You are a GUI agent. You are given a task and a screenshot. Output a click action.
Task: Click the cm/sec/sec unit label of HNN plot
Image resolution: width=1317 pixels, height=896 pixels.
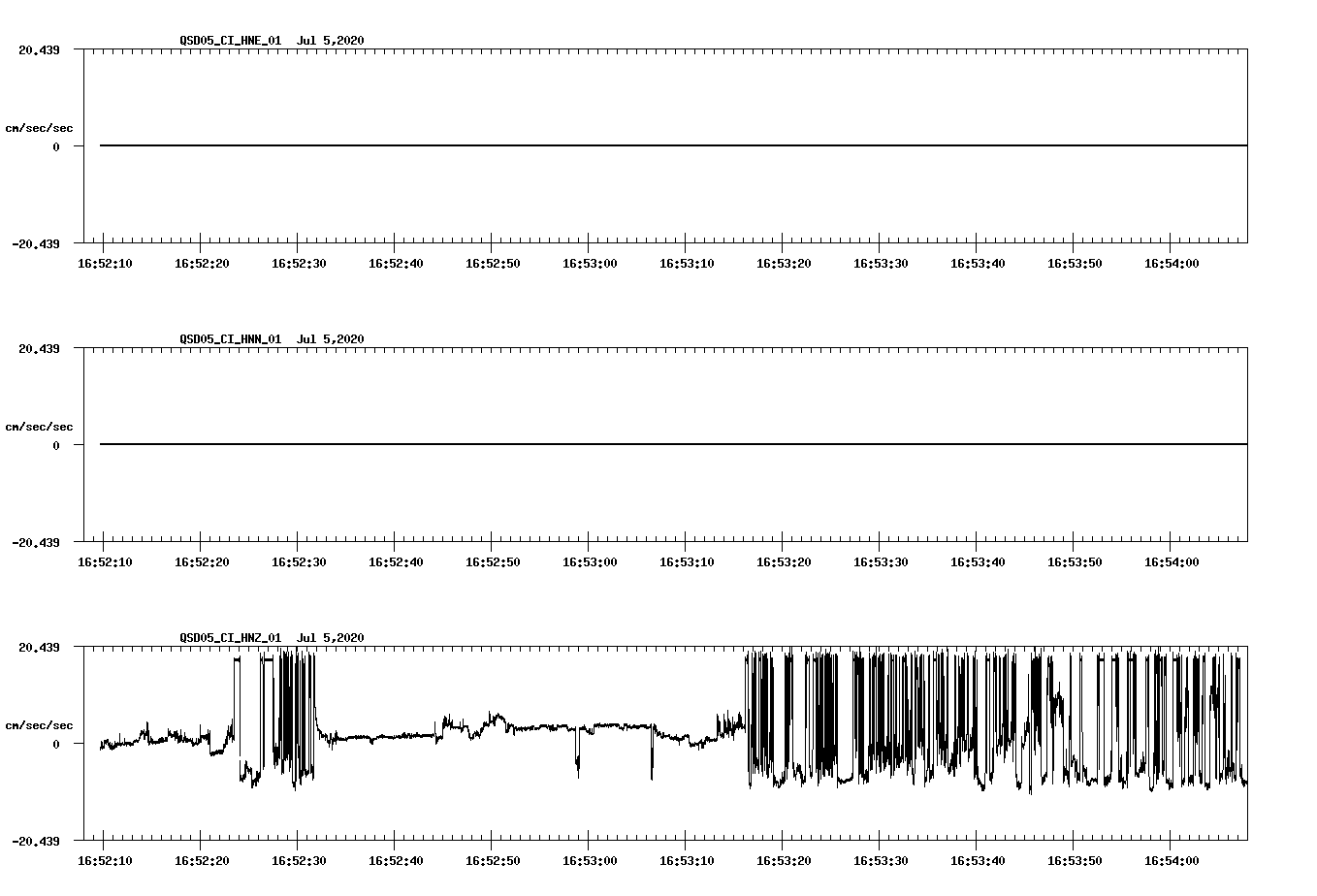click(39, 427)
